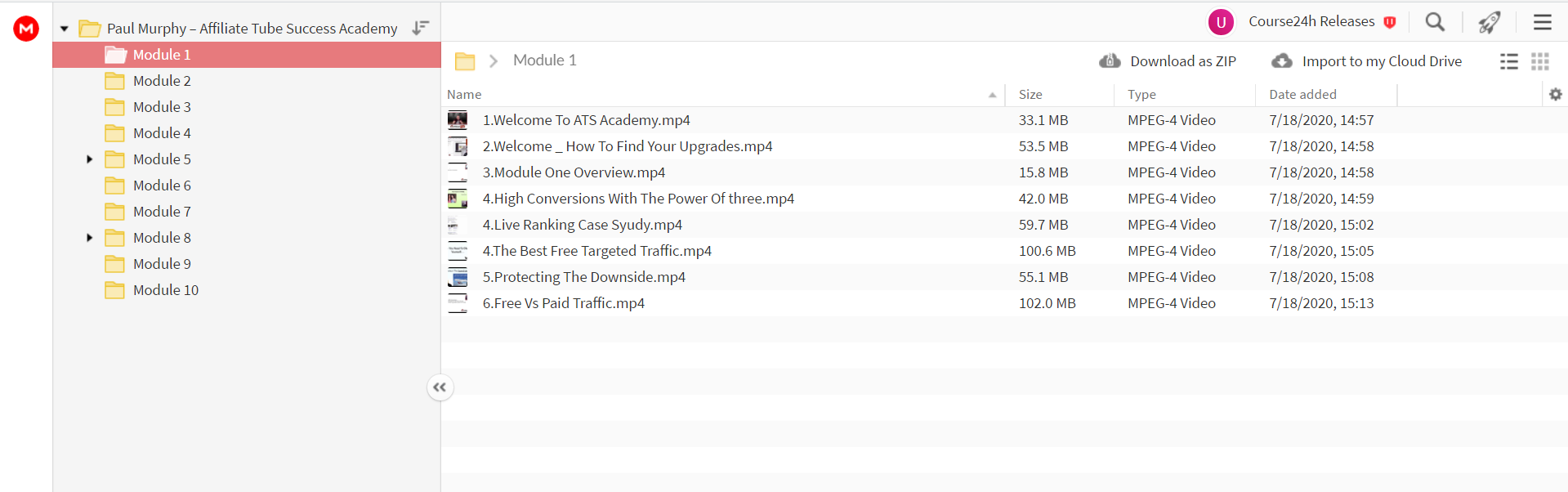This screenshot has height=492, width=1568.
Task: Switch to grid thumbnail view
Action: 1540,61
